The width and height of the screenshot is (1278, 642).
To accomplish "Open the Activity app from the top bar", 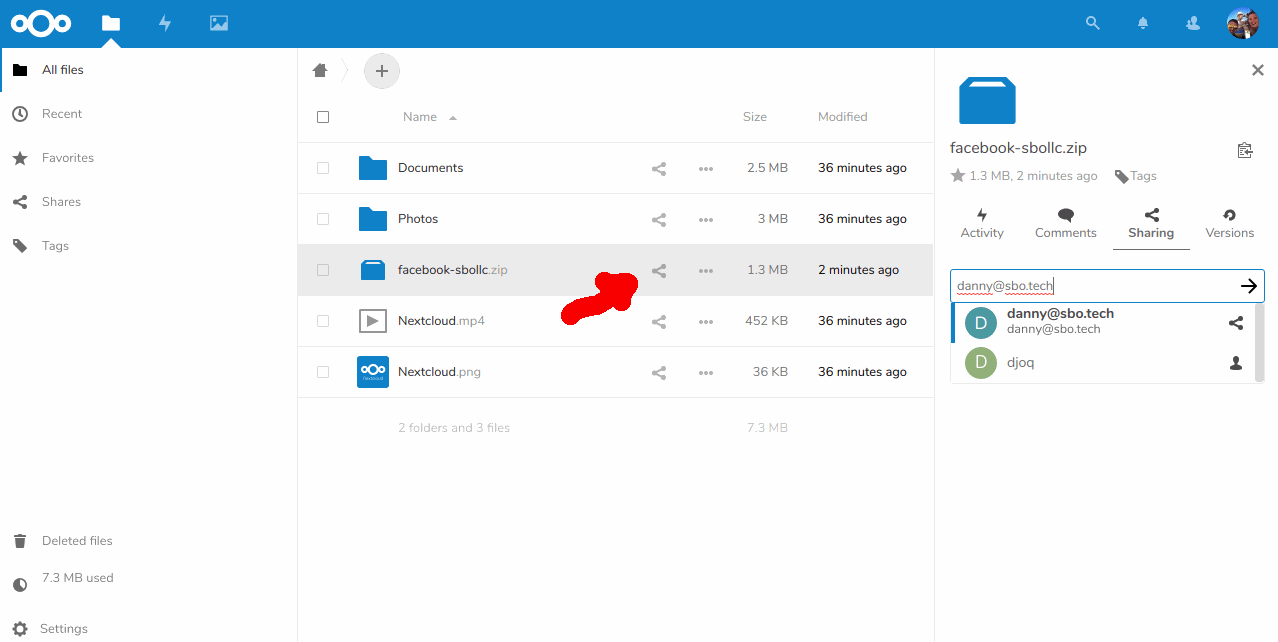I will coord(164,23).
